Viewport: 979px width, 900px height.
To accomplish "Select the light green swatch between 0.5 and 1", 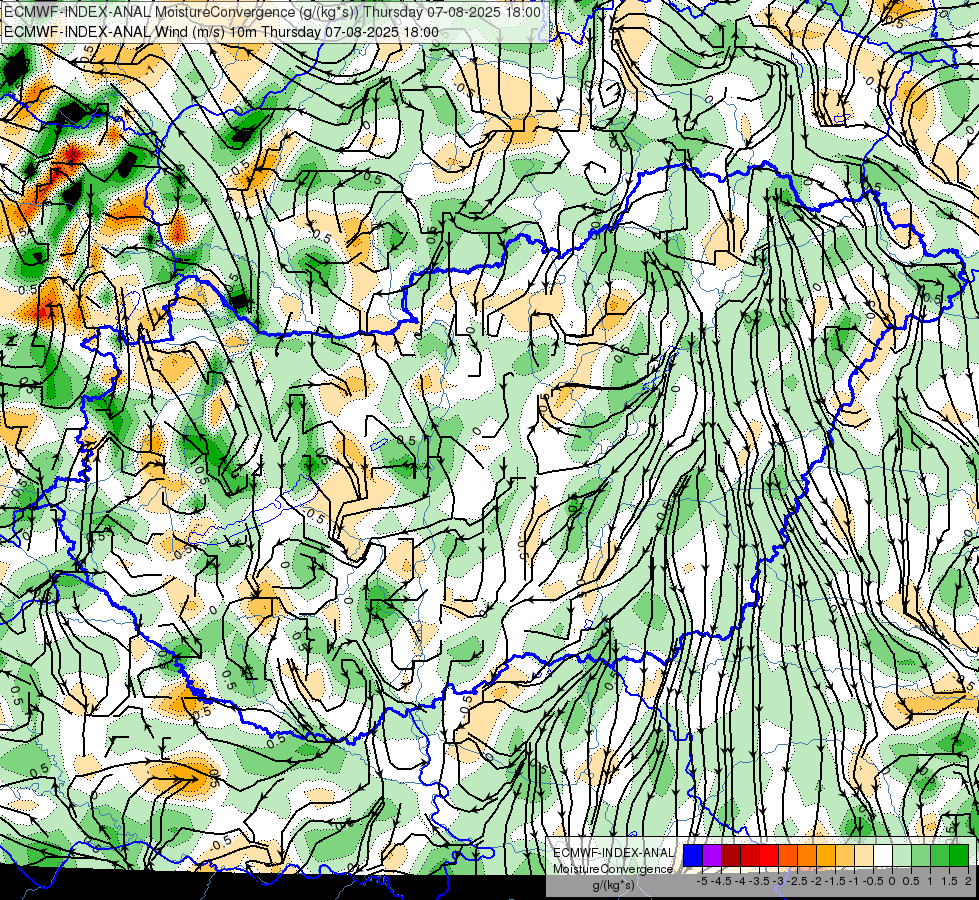I will [921, 856].
